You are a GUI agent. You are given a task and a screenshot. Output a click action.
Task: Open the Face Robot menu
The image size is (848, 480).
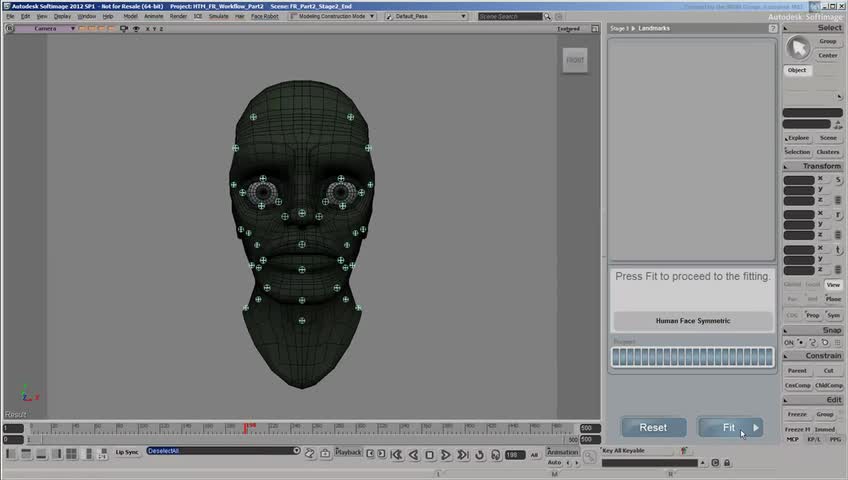pos(264,17)
